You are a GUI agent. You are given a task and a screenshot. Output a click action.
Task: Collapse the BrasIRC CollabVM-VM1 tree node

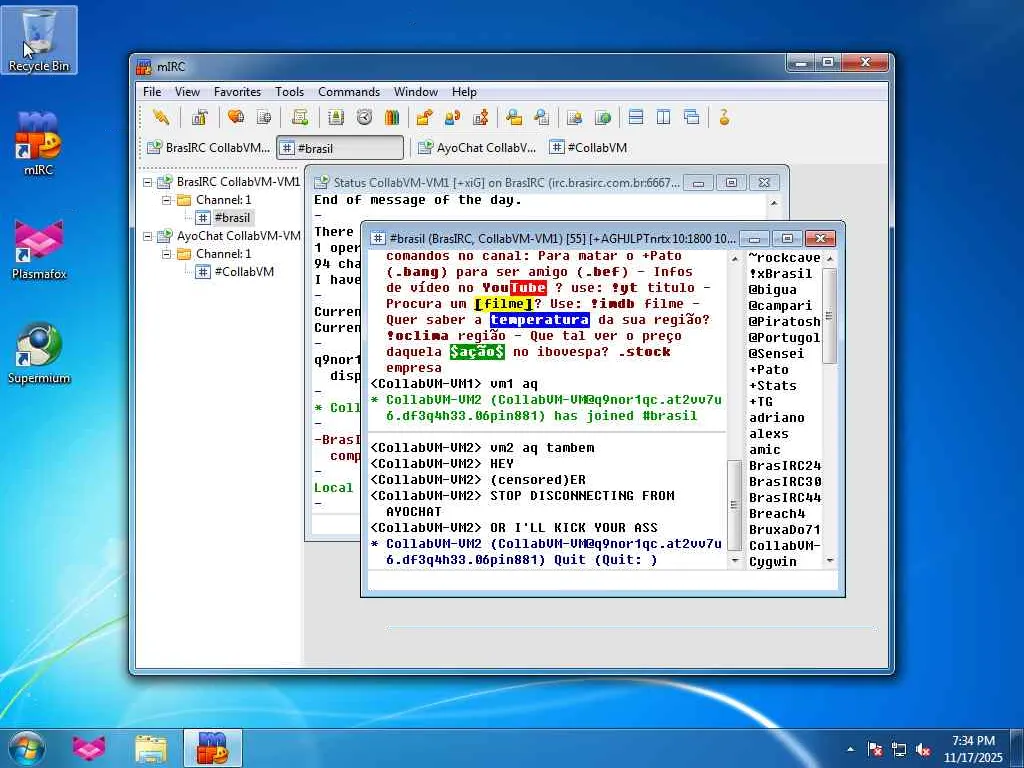pyautogui.click(x=148, y=182)
